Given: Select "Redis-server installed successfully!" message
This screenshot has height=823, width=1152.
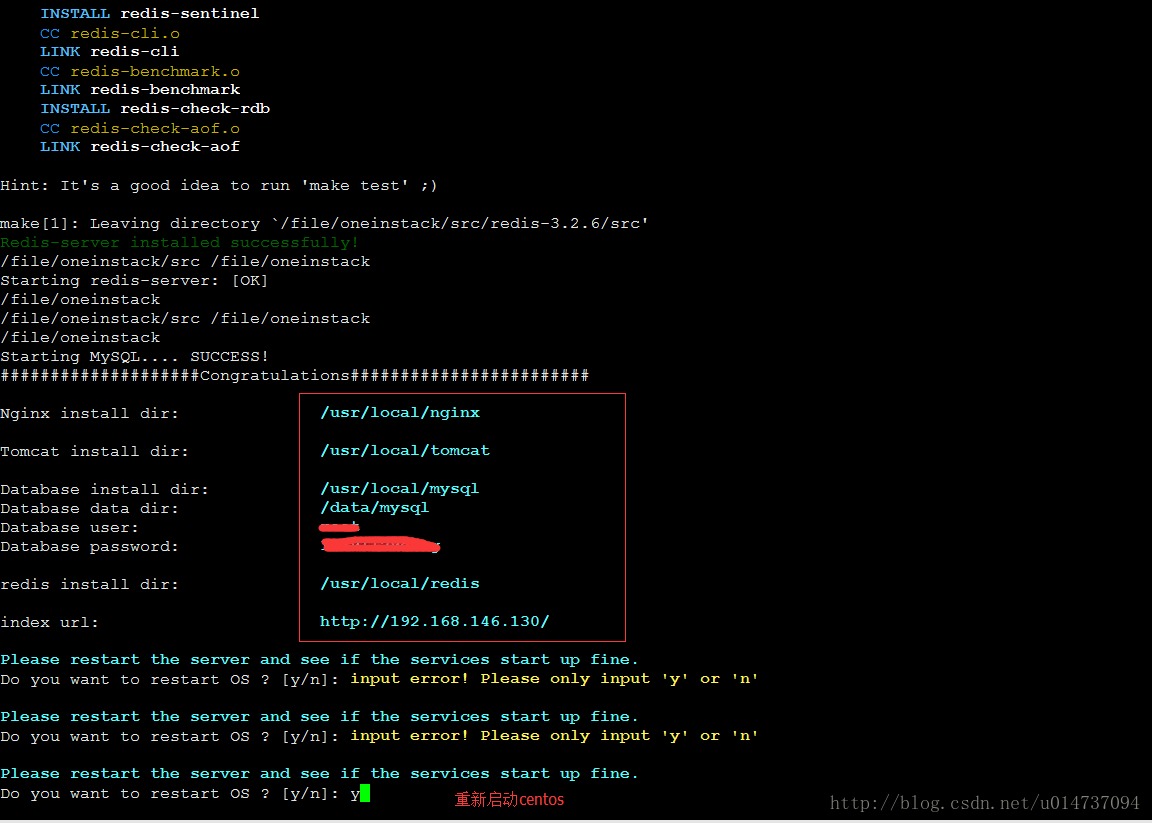Looking at the screenshot, I should [180, 242].
